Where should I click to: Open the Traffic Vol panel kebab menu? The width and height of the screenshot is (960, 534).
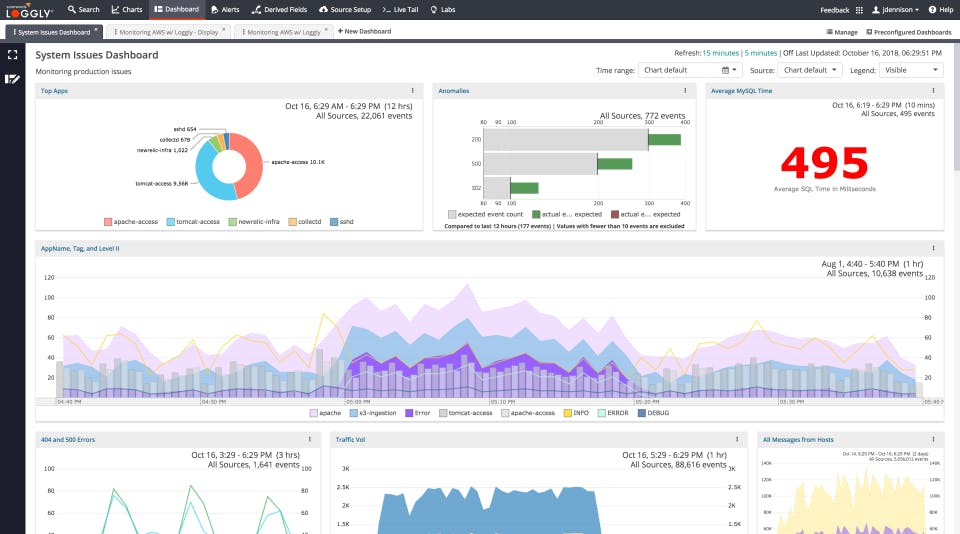pos(737,439)
